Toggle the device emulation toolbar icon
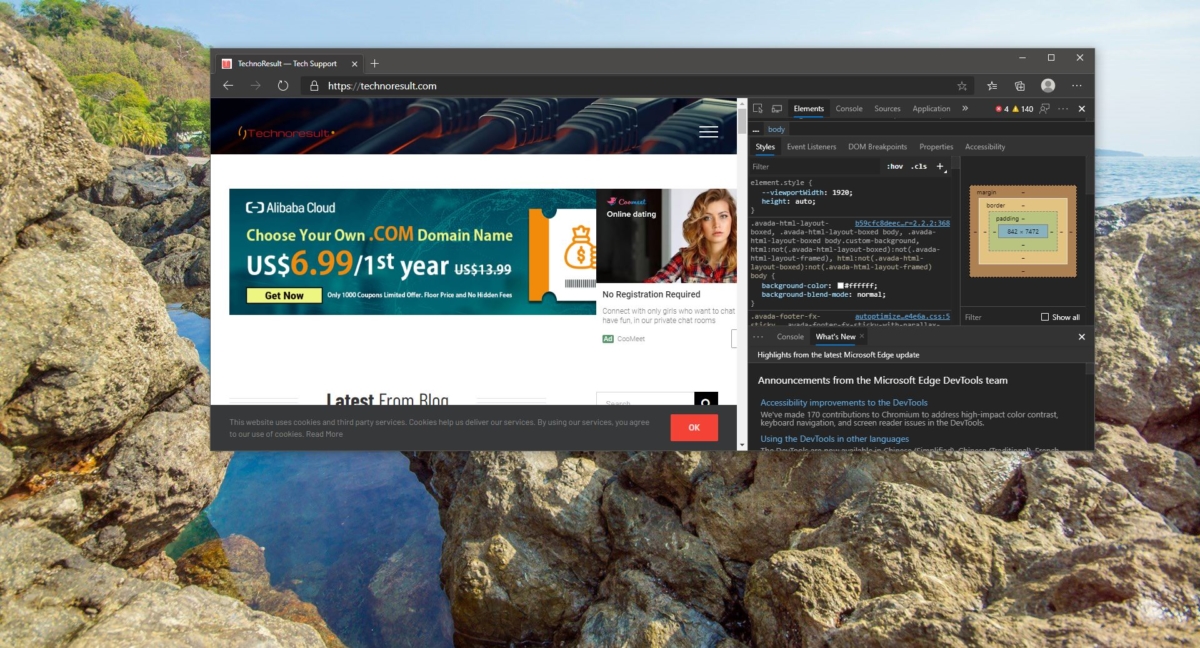Screen dimensions: 1200x648 point(778,108)
